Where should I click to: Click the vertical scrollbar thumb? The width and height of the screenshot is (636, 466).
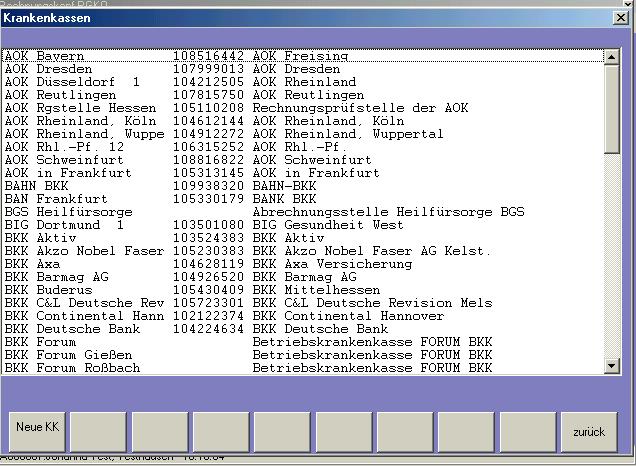tap(611, 109)
